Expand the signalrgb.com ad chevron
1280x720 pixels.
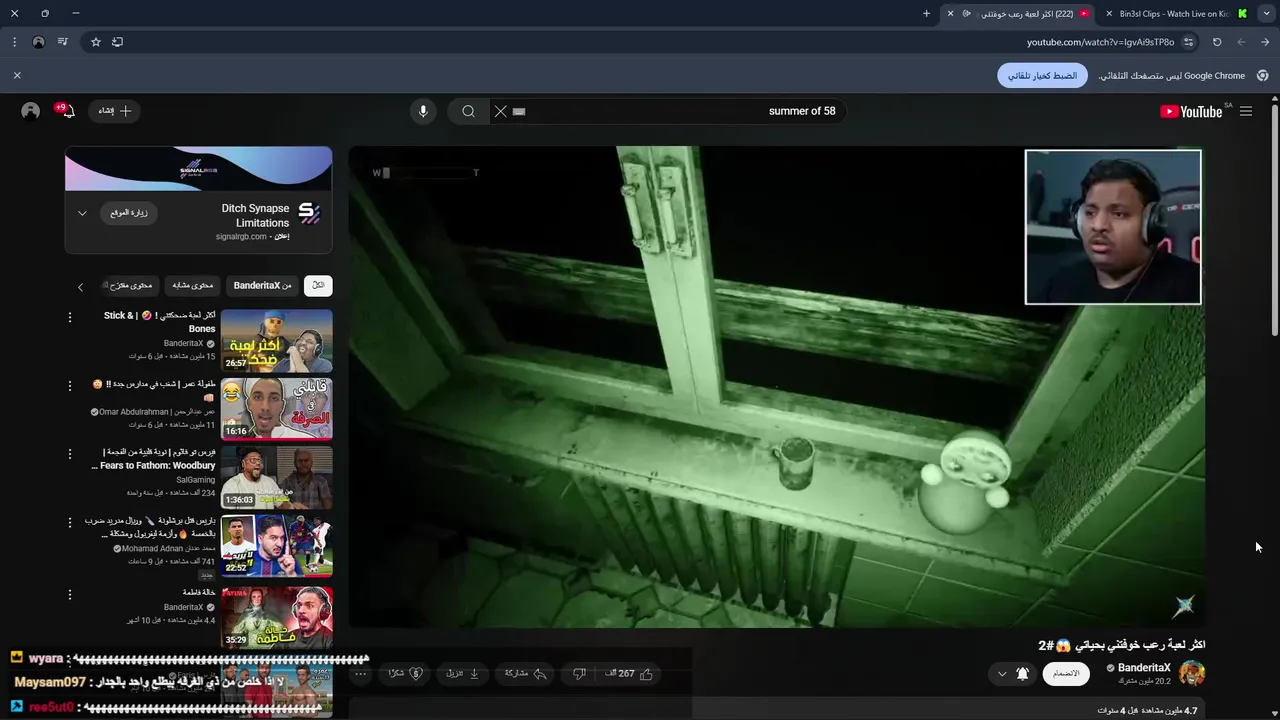tap(82, 213)
